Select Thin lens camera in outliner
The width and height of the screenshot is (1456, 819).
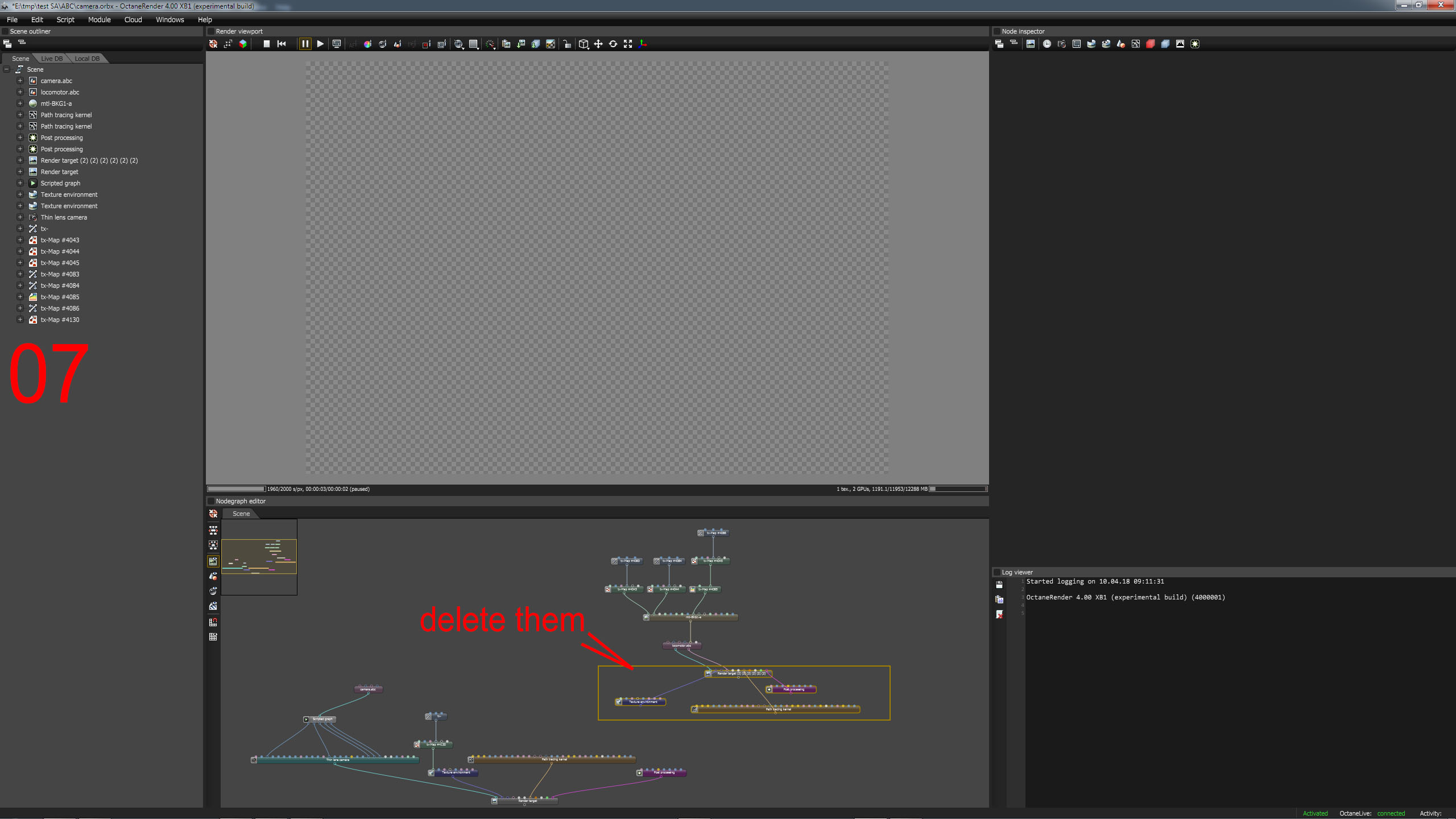point(64,217)
